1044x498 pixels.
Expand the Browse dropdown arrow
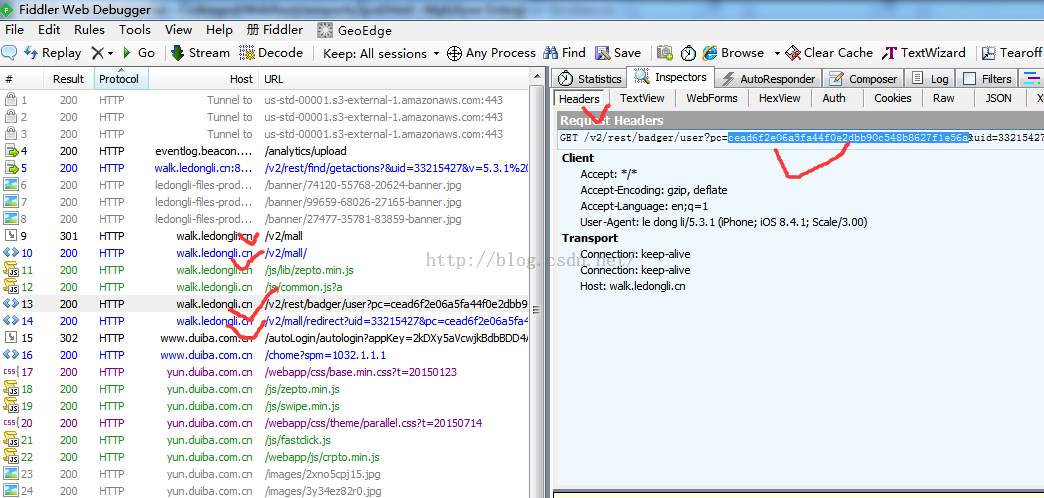click(x=776, y=53)
